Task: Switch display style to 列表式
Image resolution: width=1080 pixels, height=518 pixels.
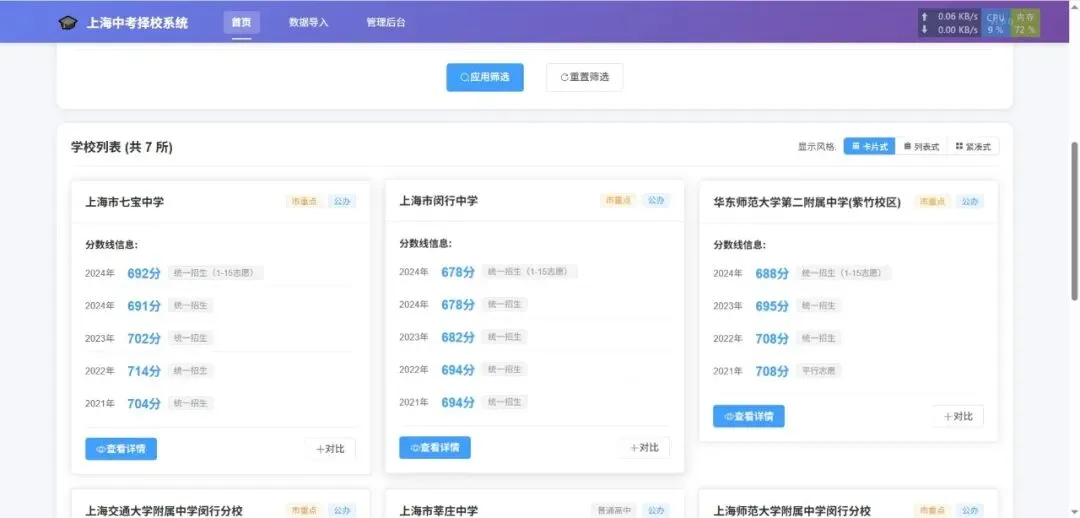Action: [921, 146]
